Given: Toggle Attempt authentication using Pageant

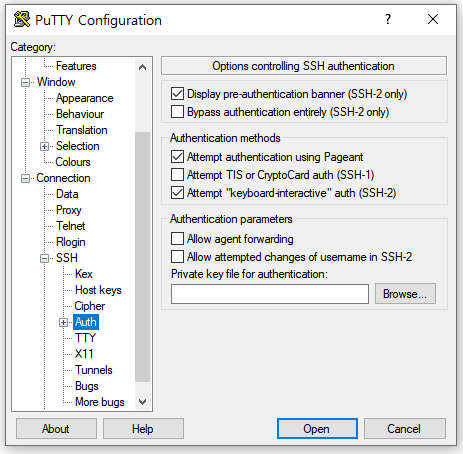Looking at the screenshot, I should [x=177, y=156].
